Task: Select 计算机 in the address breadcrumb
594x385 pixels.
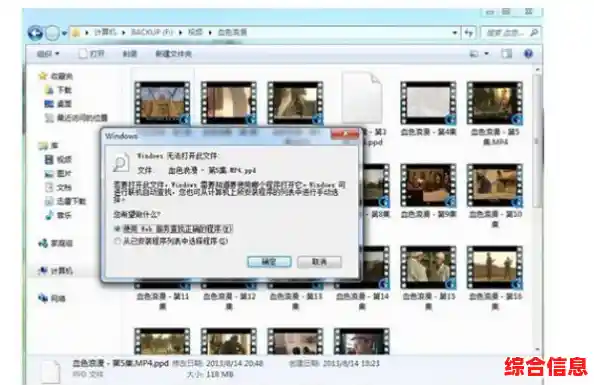Action: (105, 32)
